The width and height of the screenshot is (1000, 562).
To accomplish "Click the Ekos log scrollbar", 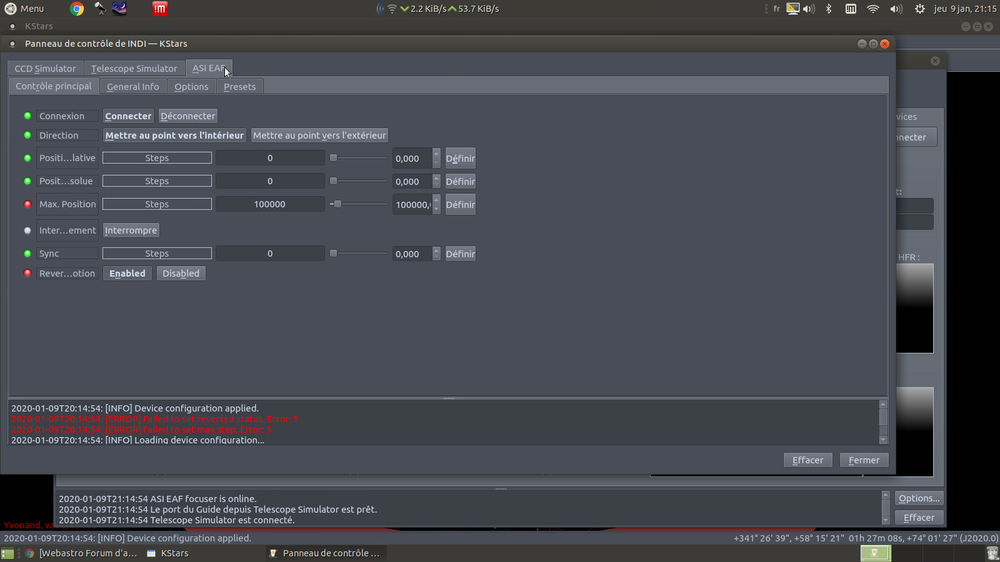I will pyautogui.click(x=885, y=508).
